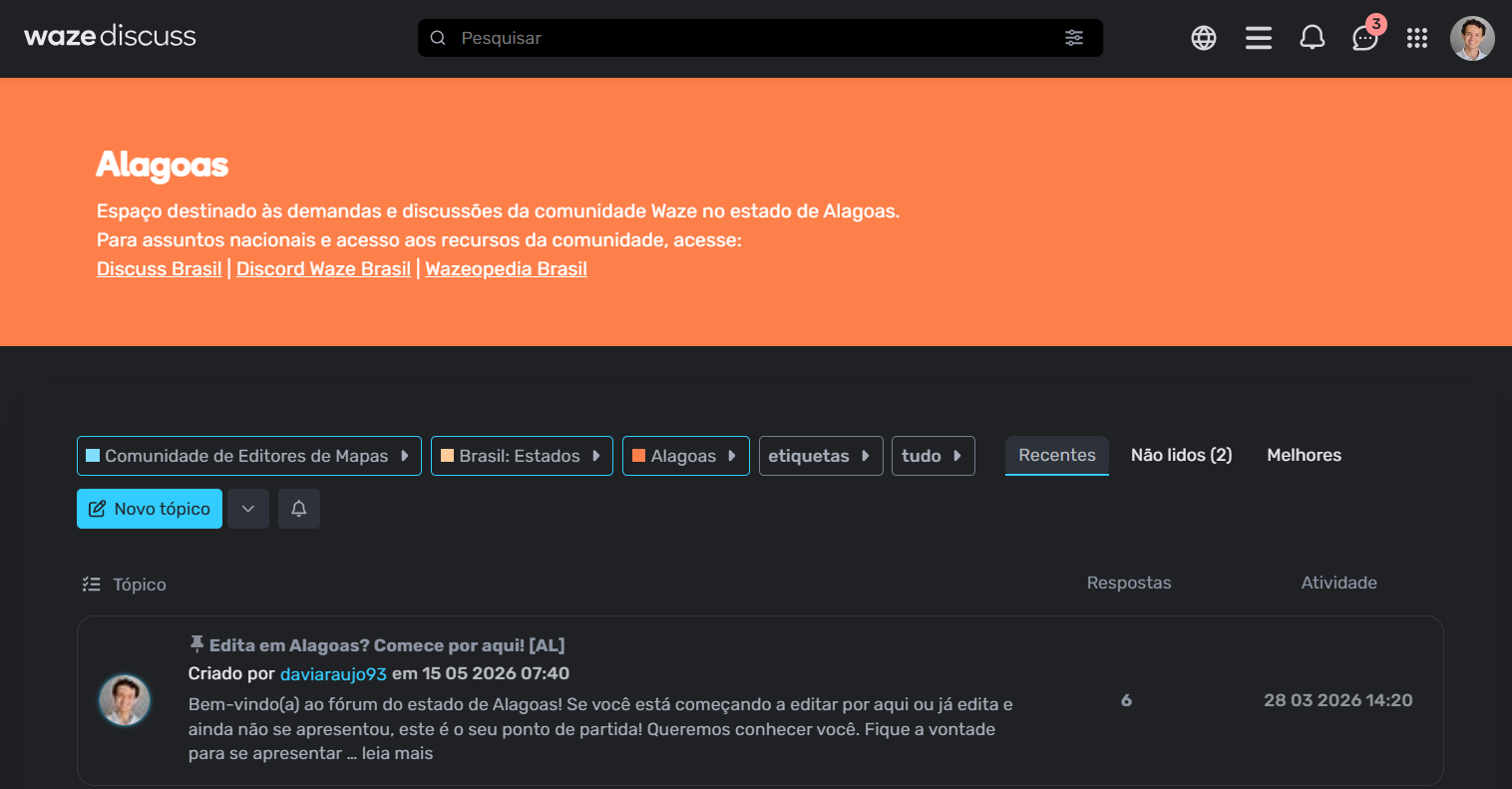Open topic Edita em Alagoas? Comece por aqui!

pos(387,645)
